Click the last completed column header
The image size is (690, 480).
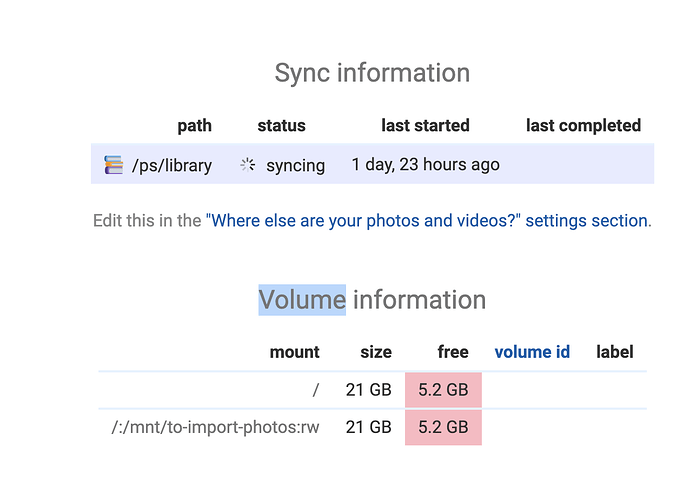click(584, 126)
